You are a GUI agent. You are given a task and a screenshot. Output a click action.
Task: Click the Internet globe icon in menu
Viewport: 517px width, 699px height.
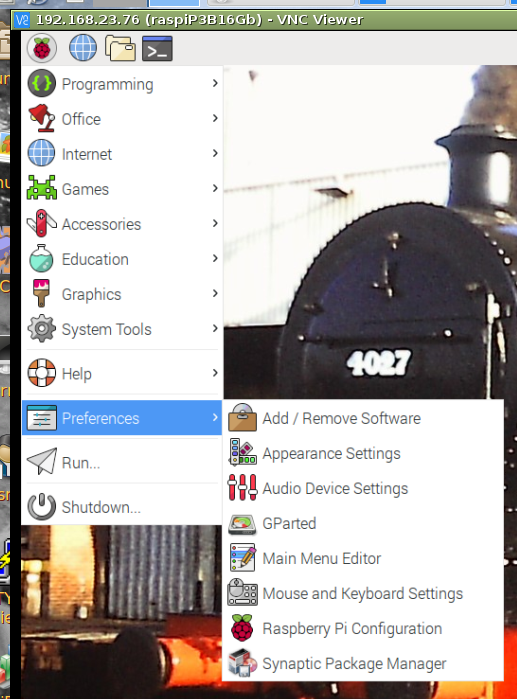click(x=41, y=153)
